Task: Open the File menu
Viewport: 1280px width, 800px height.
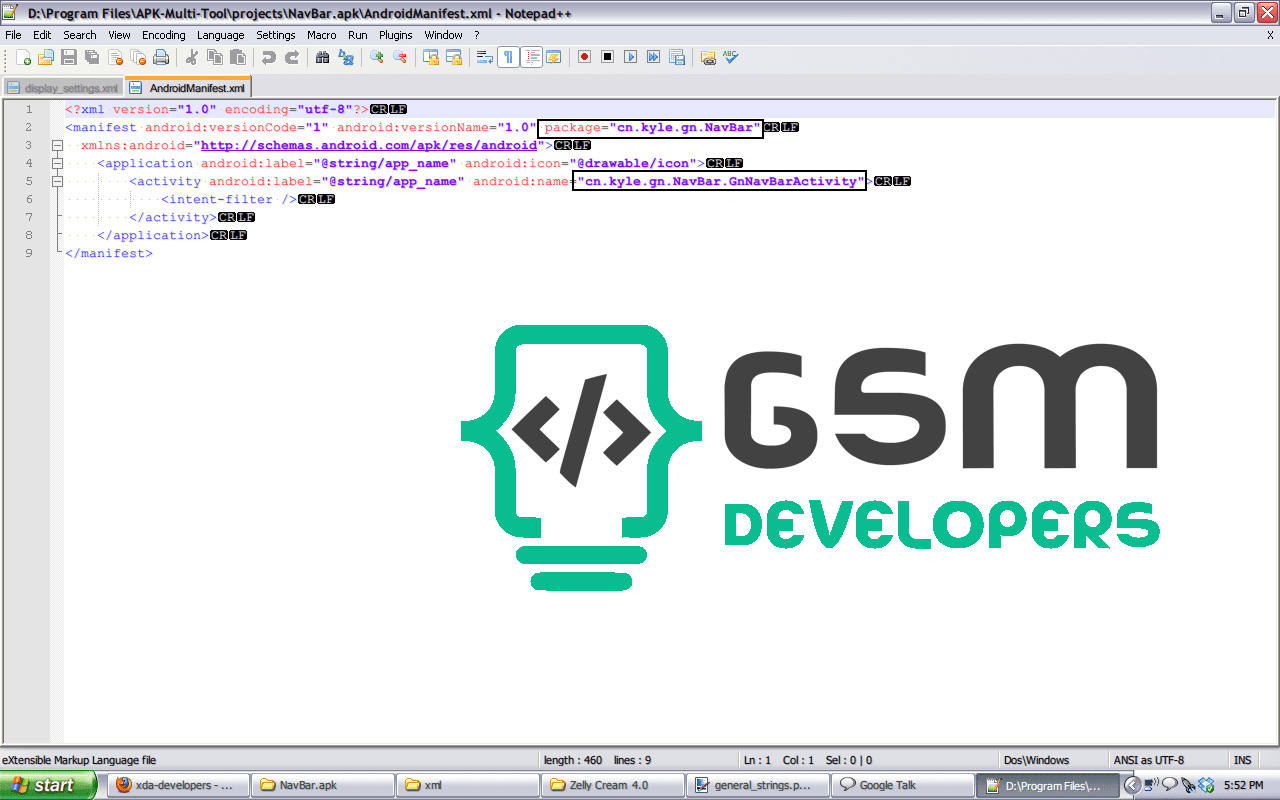Action: point(13,35)
